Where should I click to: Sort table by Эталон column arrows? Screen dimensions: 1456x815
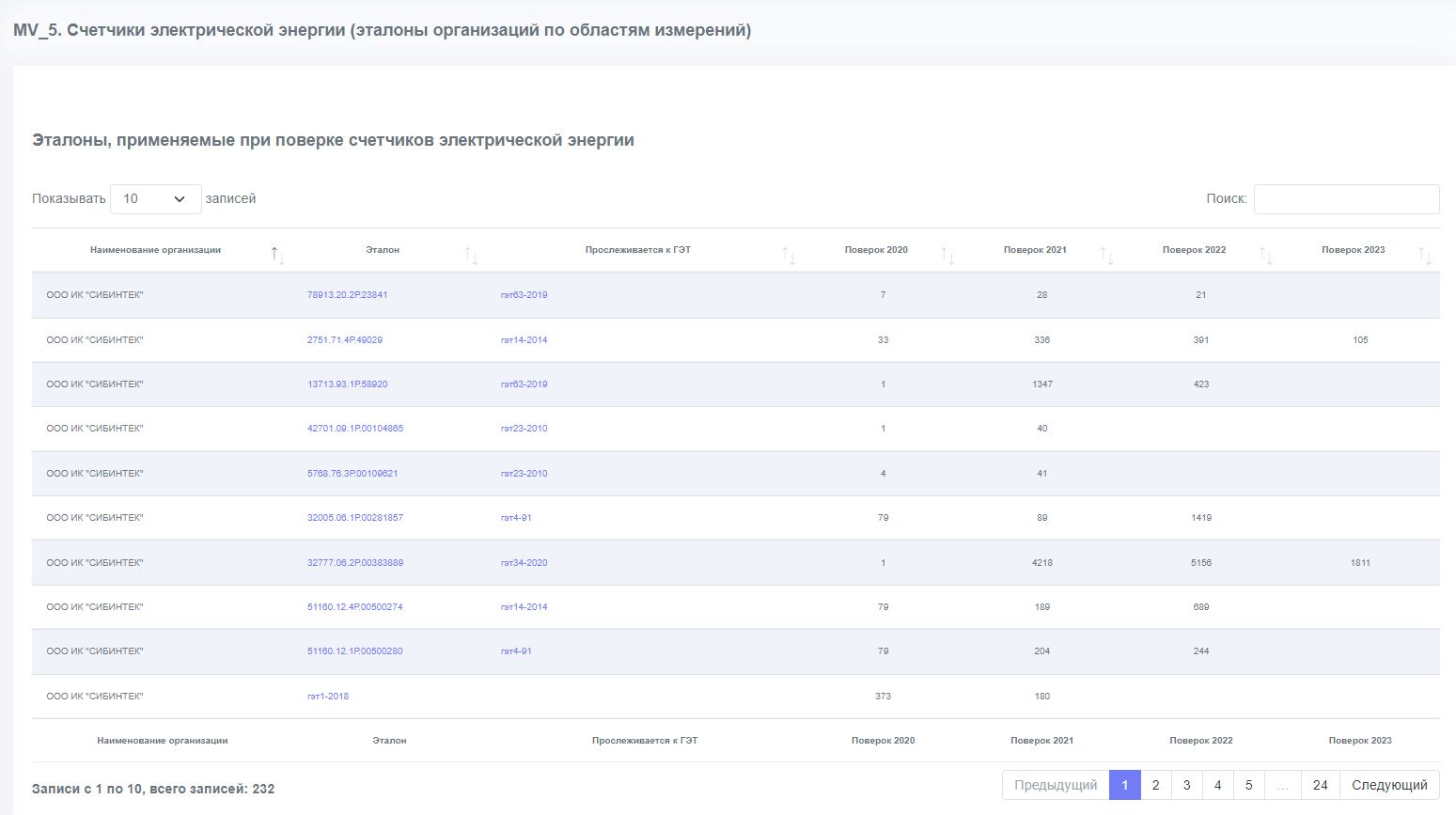click(472, 255)
